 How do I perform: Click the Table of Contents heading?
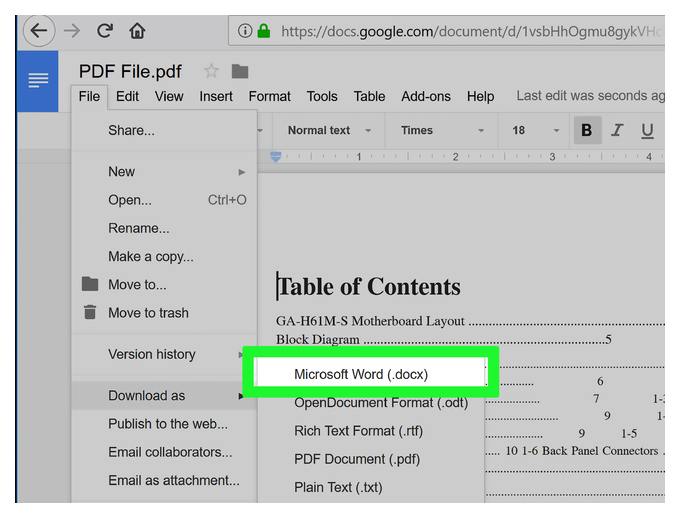[369, 287]
